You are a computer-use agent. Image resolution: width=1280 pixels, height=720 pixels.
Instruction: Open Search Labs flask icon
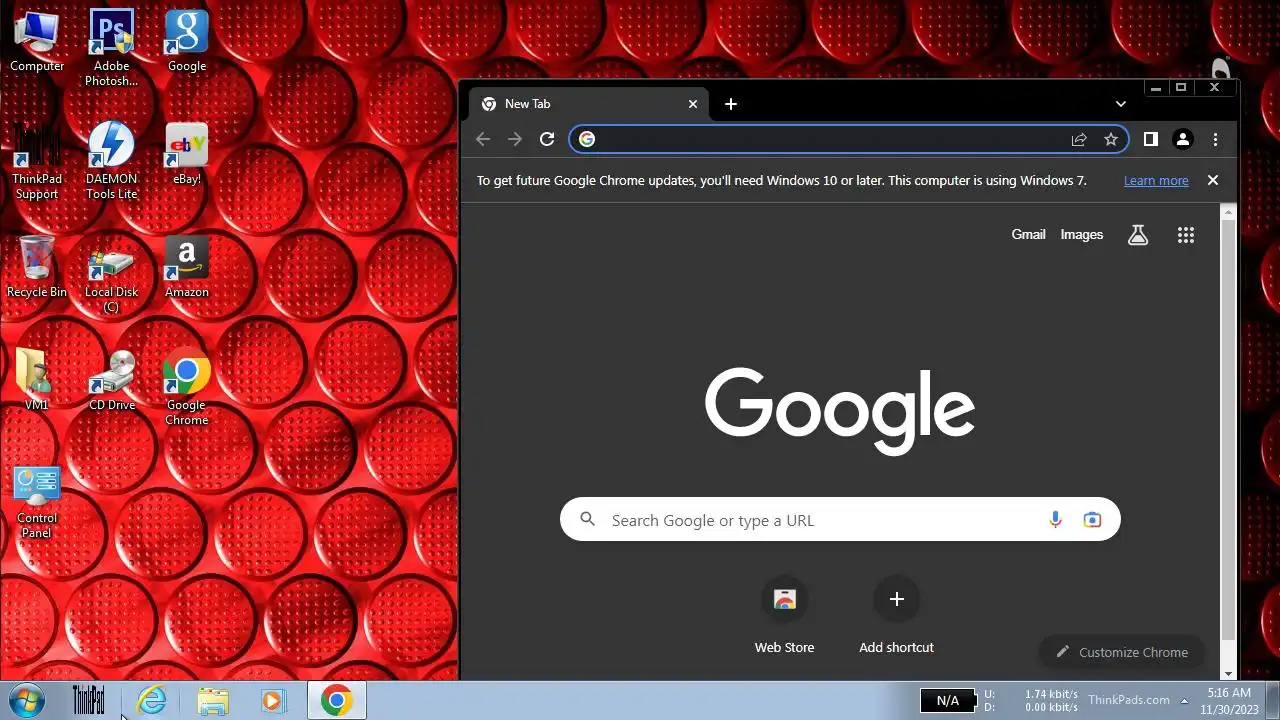point(1138,235)
